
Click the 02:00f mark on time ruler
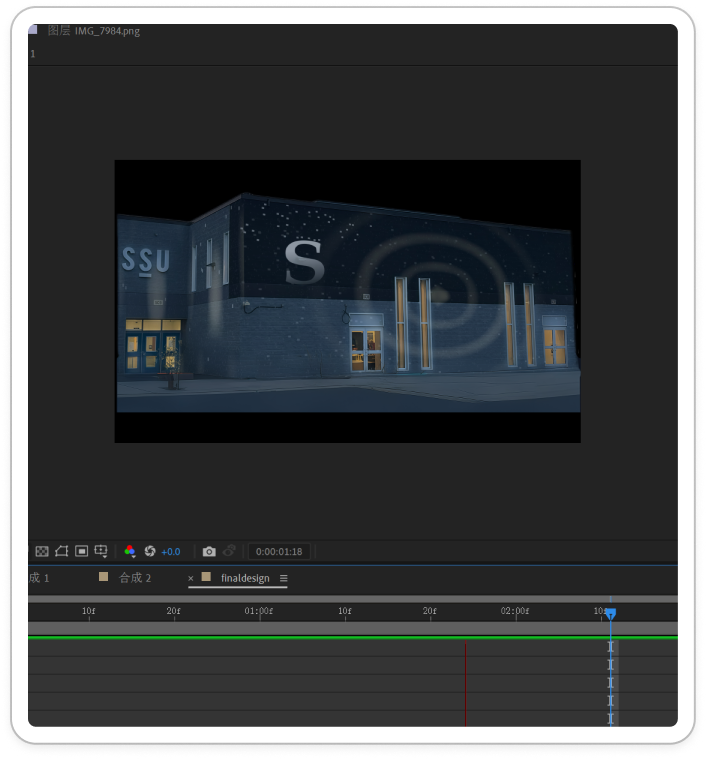point(515,611)
